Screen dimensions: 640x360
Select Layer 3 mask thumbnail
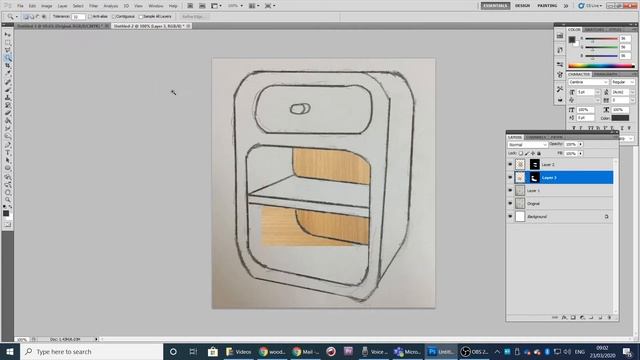(x=534, y=177)
